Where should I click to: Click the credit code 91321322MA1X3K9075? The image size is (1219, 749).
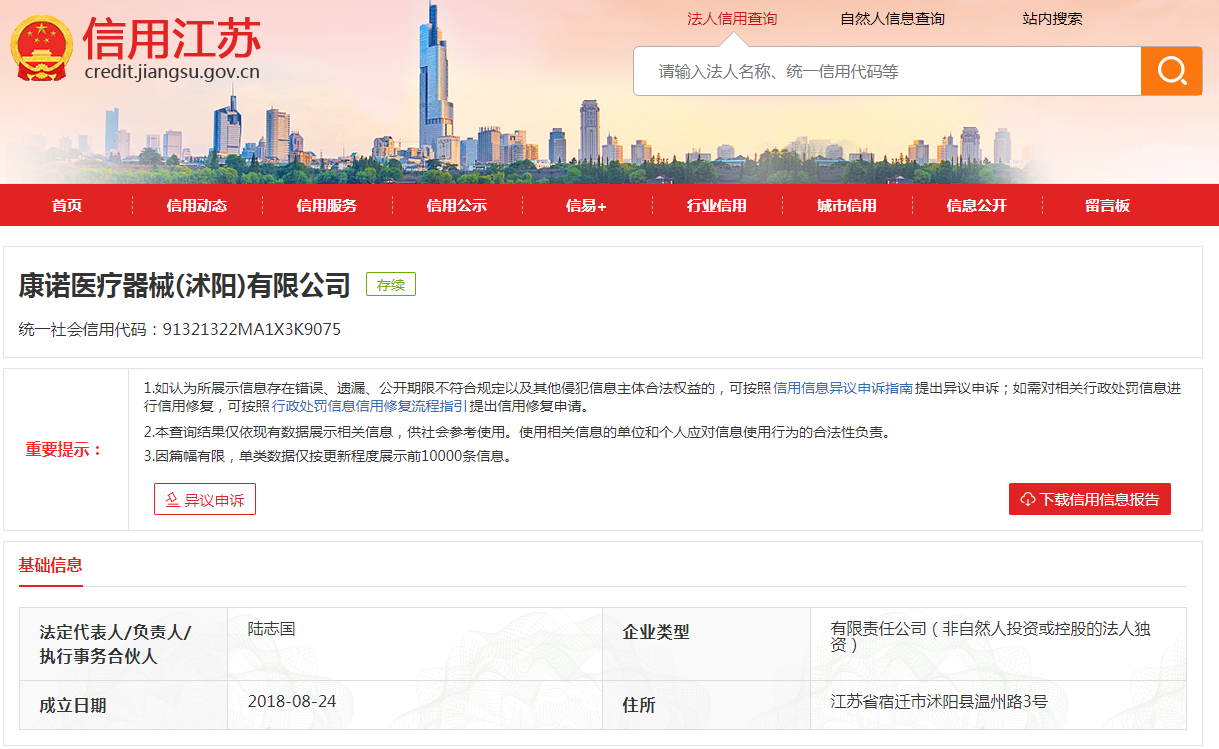click(251, 329)
